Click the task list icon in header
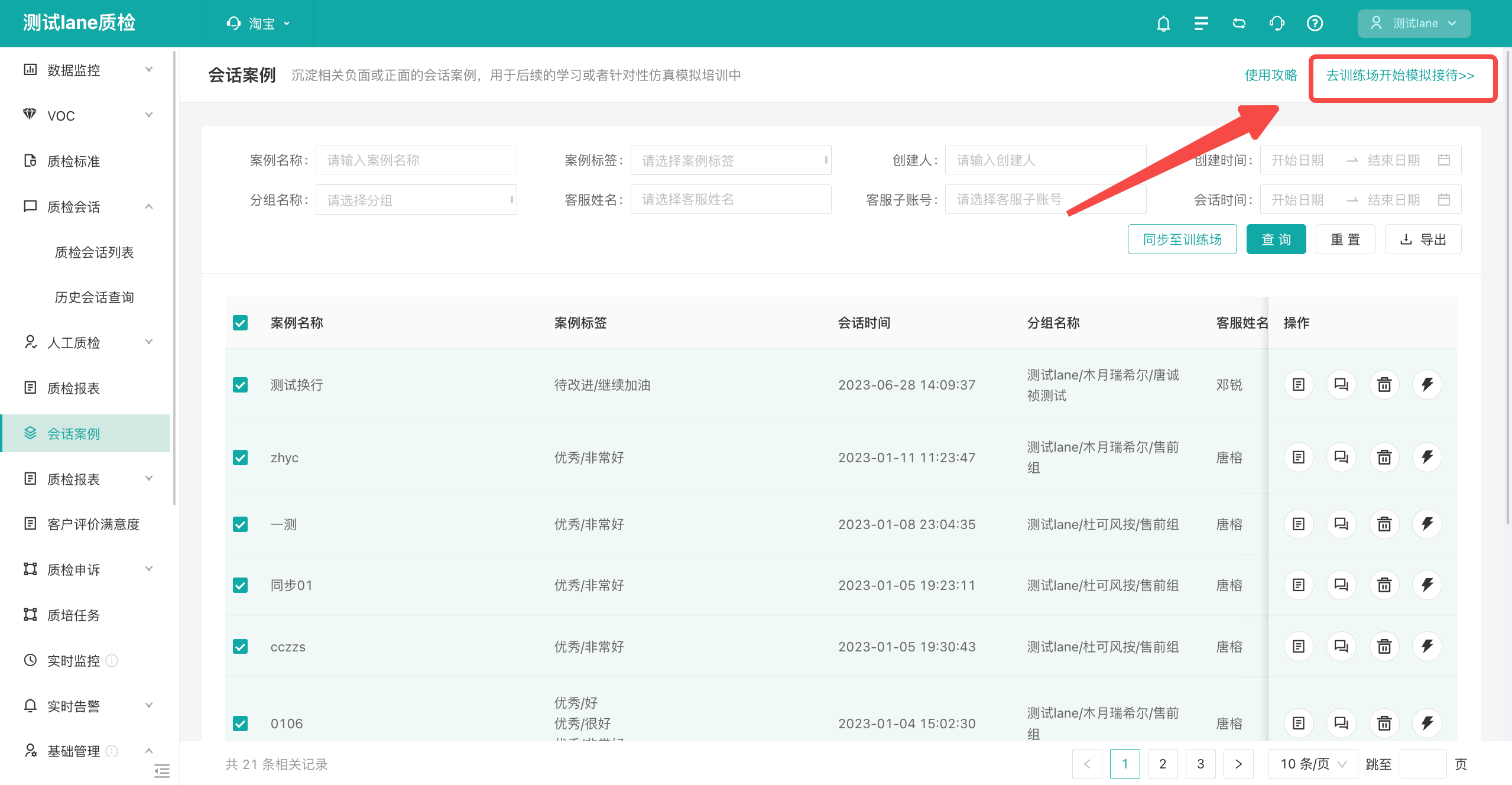1512x785 pixels. point(1201,24)
